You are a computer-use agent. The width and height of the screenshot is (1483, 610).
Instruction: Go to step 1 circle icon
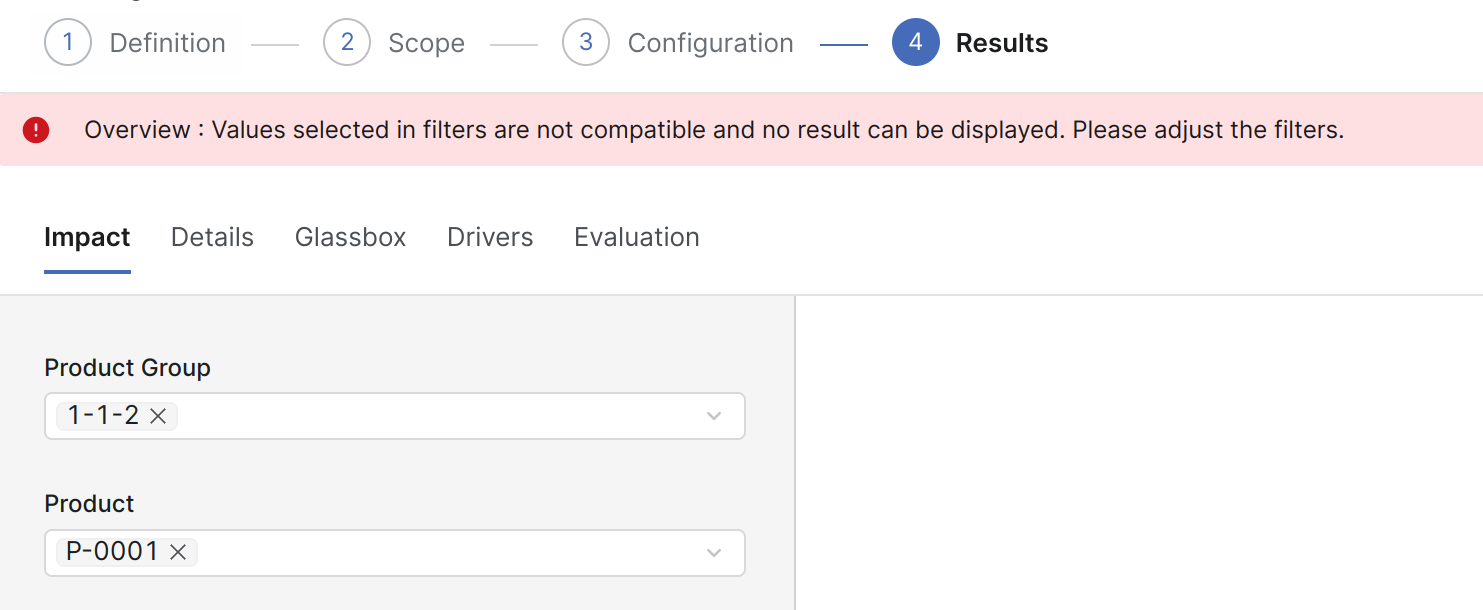pyautogui.click(x=68, y=43)
